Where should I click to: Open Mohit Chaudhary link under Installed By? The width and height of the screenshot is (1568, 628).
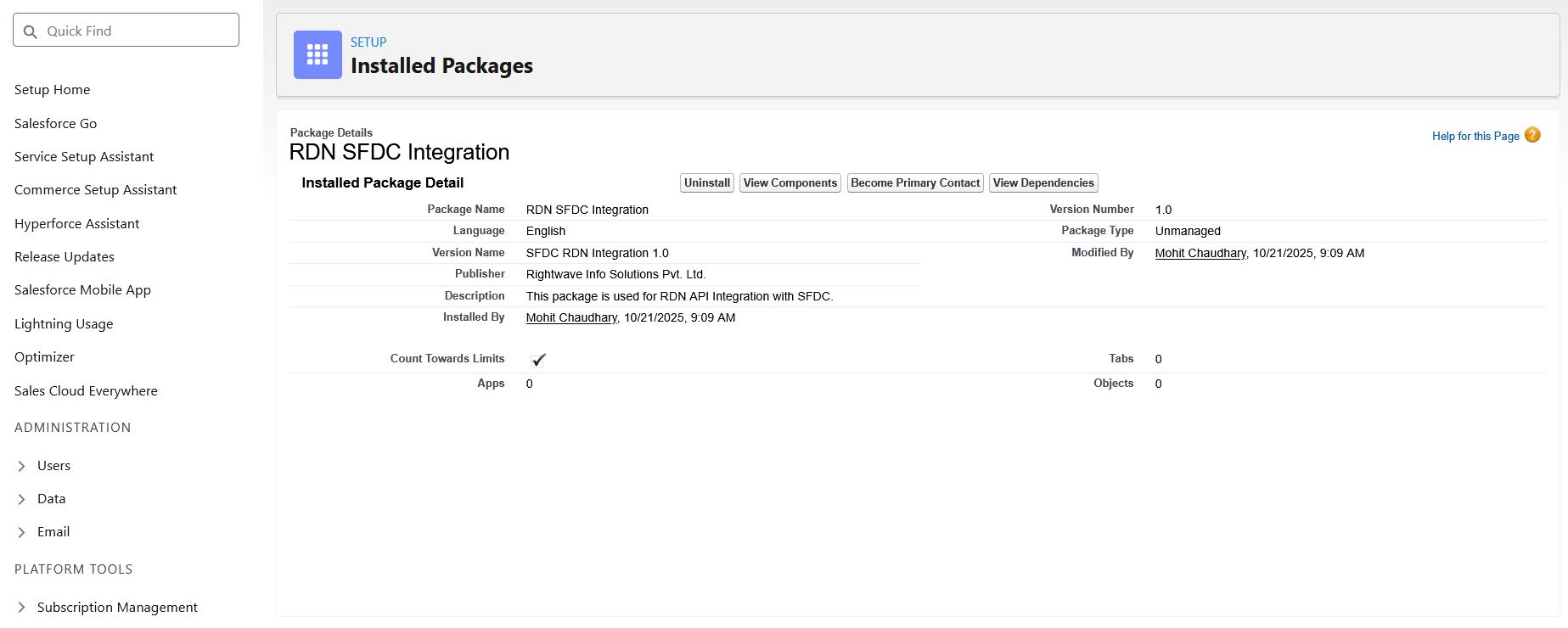(571, 318)
